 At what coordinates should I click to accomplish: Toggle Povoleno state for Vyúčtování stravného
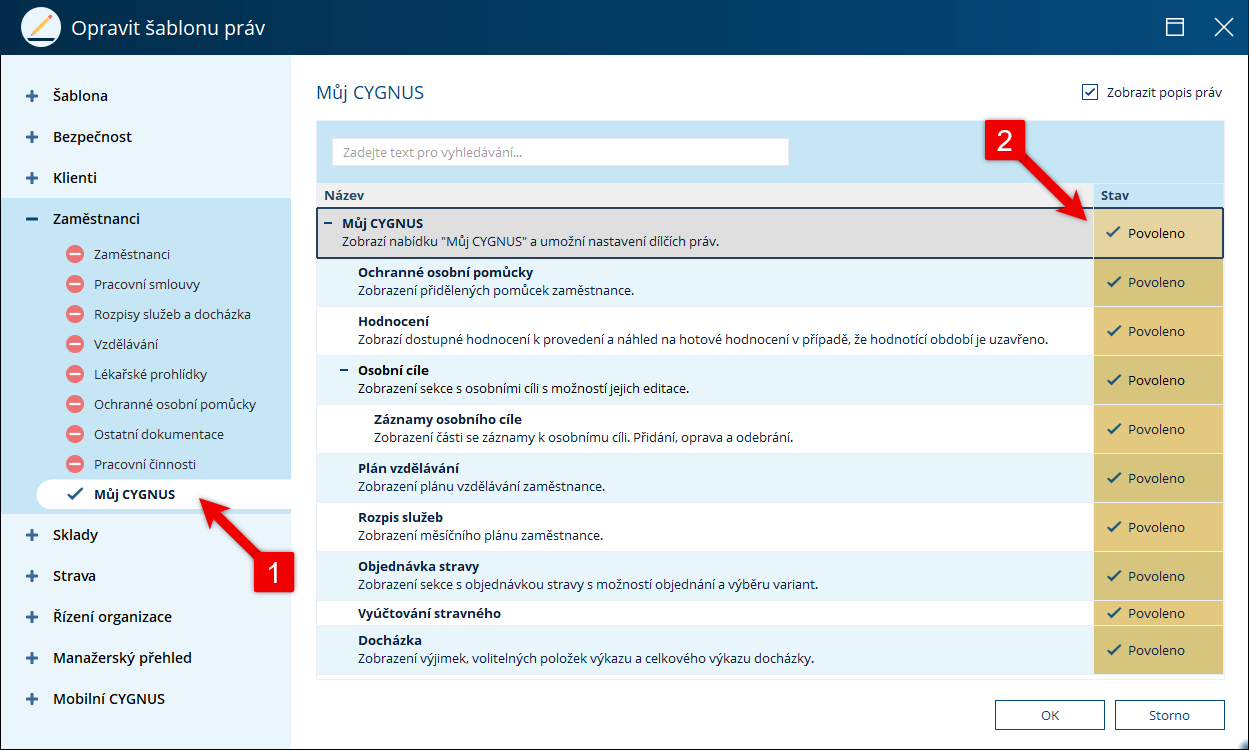click(1158, 613)
